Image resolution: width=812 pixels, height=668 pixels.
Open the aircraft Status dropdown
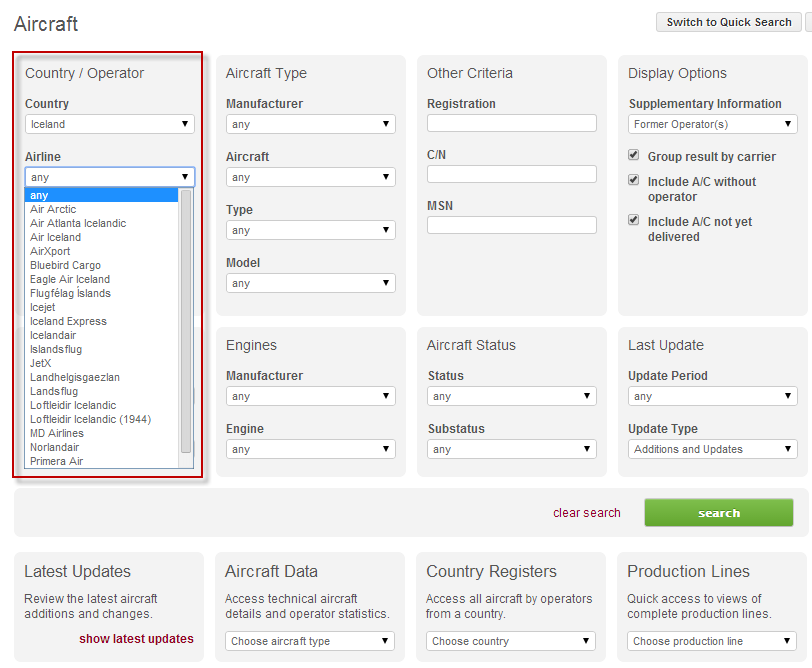point(512,396)
